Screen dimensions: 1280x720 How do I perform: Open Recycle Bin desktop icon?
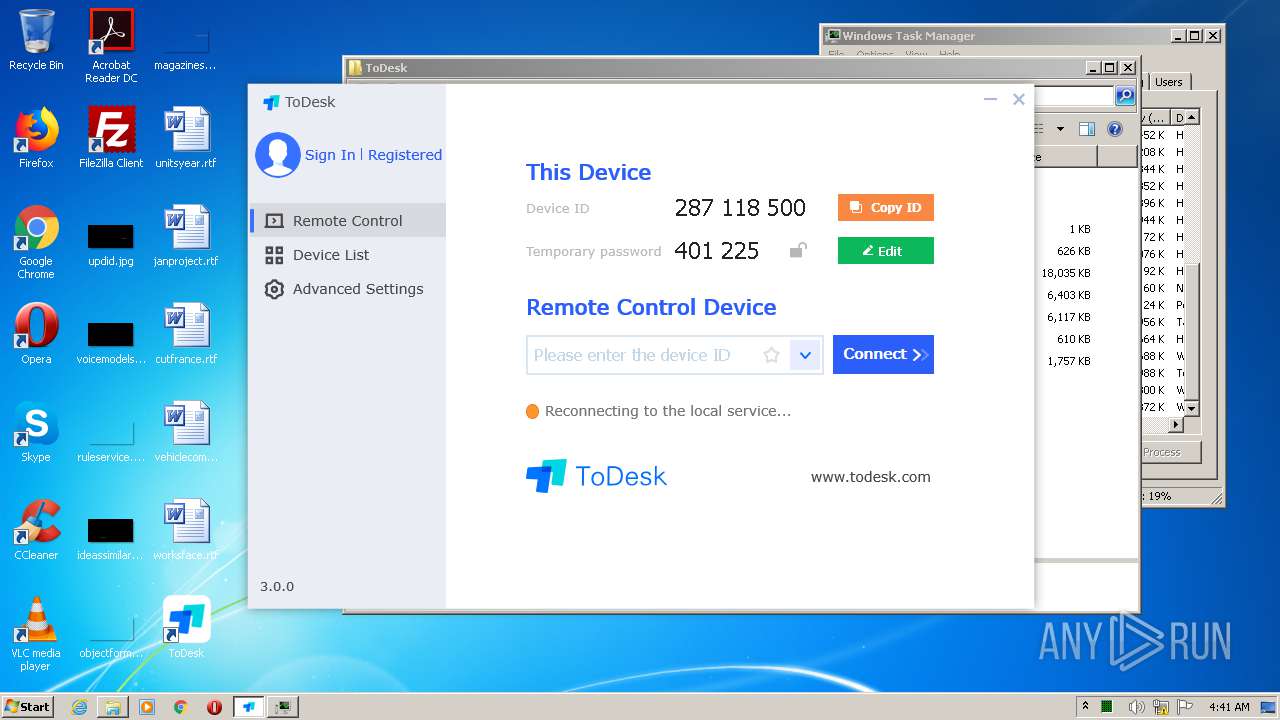pos(36,40)
